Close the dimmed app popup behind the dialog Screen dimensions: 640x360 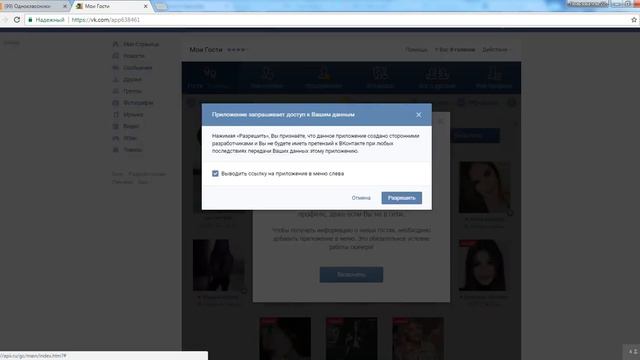point(440,121)
